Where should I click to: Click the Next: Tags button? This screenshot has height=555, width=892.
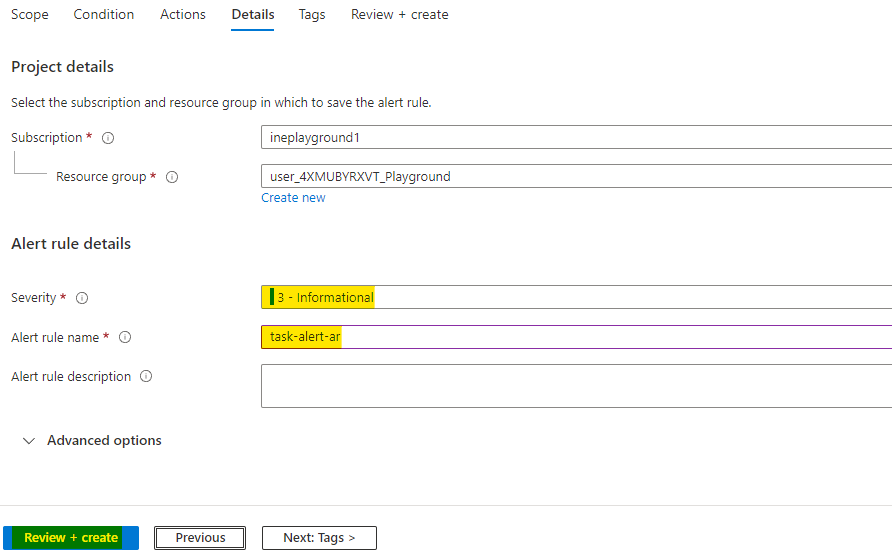tap(319, 538)
